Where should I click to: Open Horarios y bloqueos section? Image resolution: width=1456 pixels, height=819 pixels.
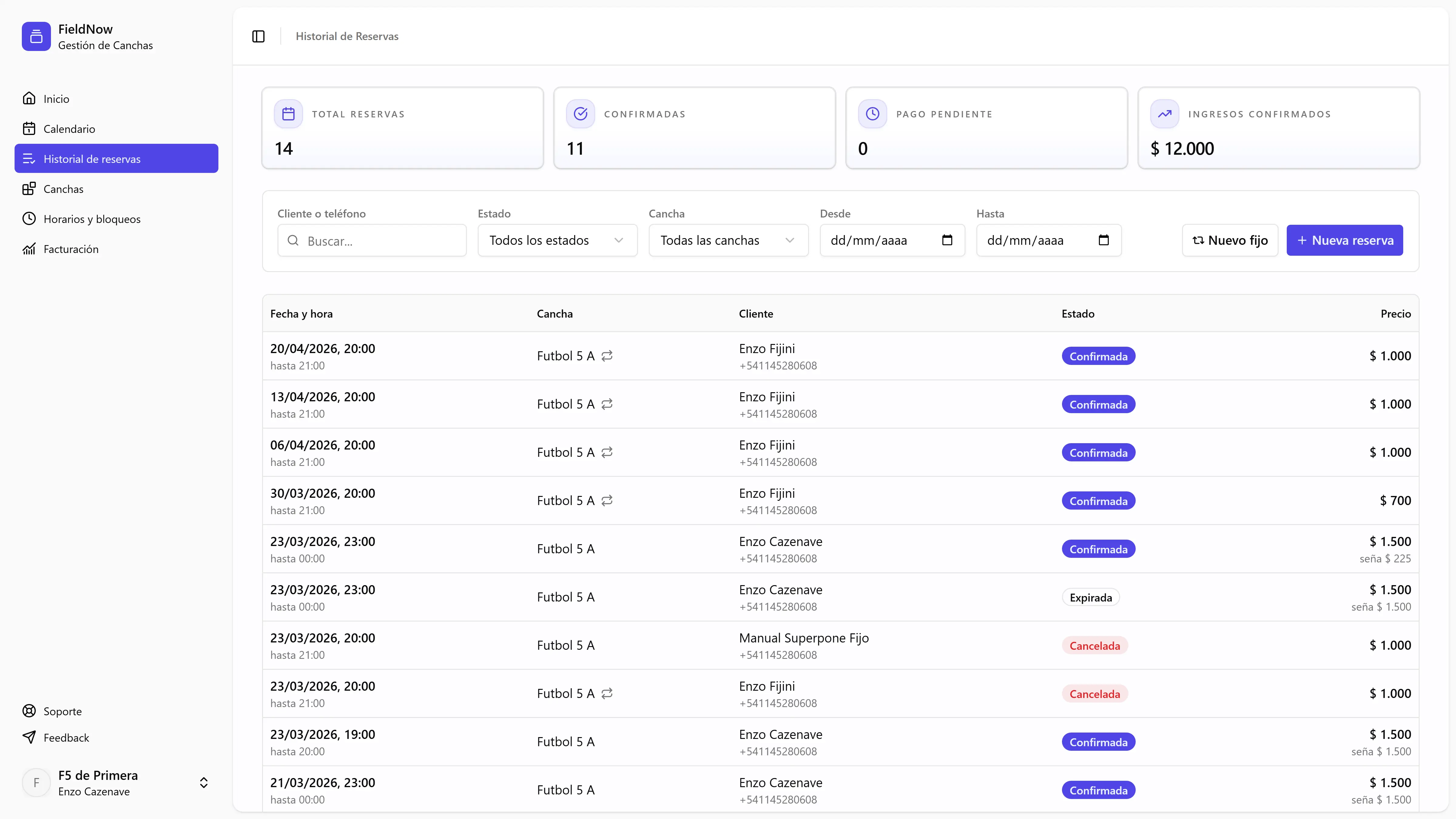click(x=92, y=219)
